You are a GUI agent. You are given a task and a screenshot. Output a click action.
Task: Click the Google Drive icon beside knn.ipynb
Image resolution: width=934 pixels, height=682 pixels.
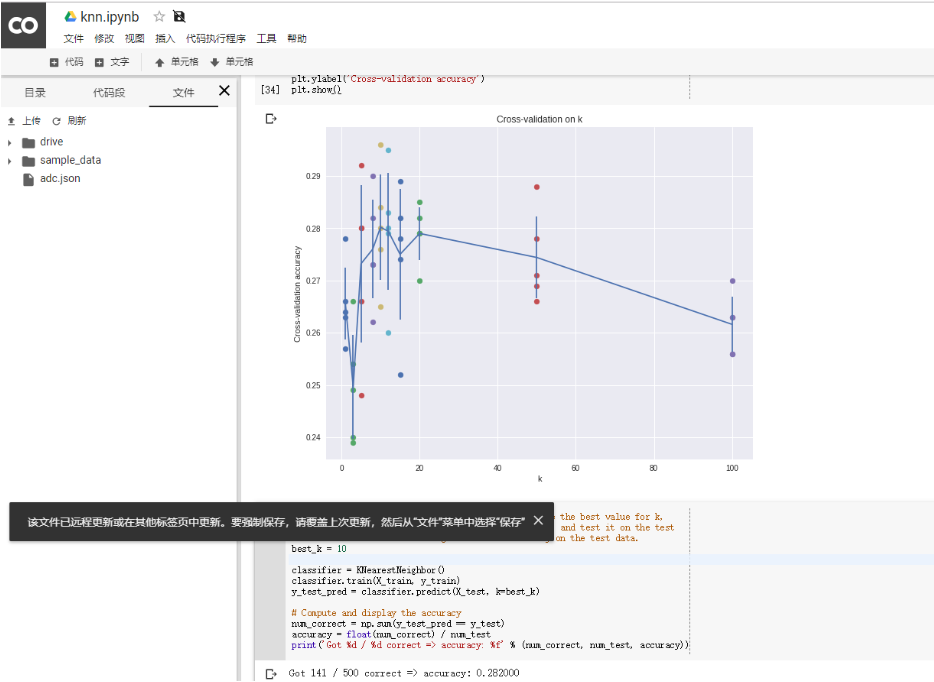(x=70, y=17)
